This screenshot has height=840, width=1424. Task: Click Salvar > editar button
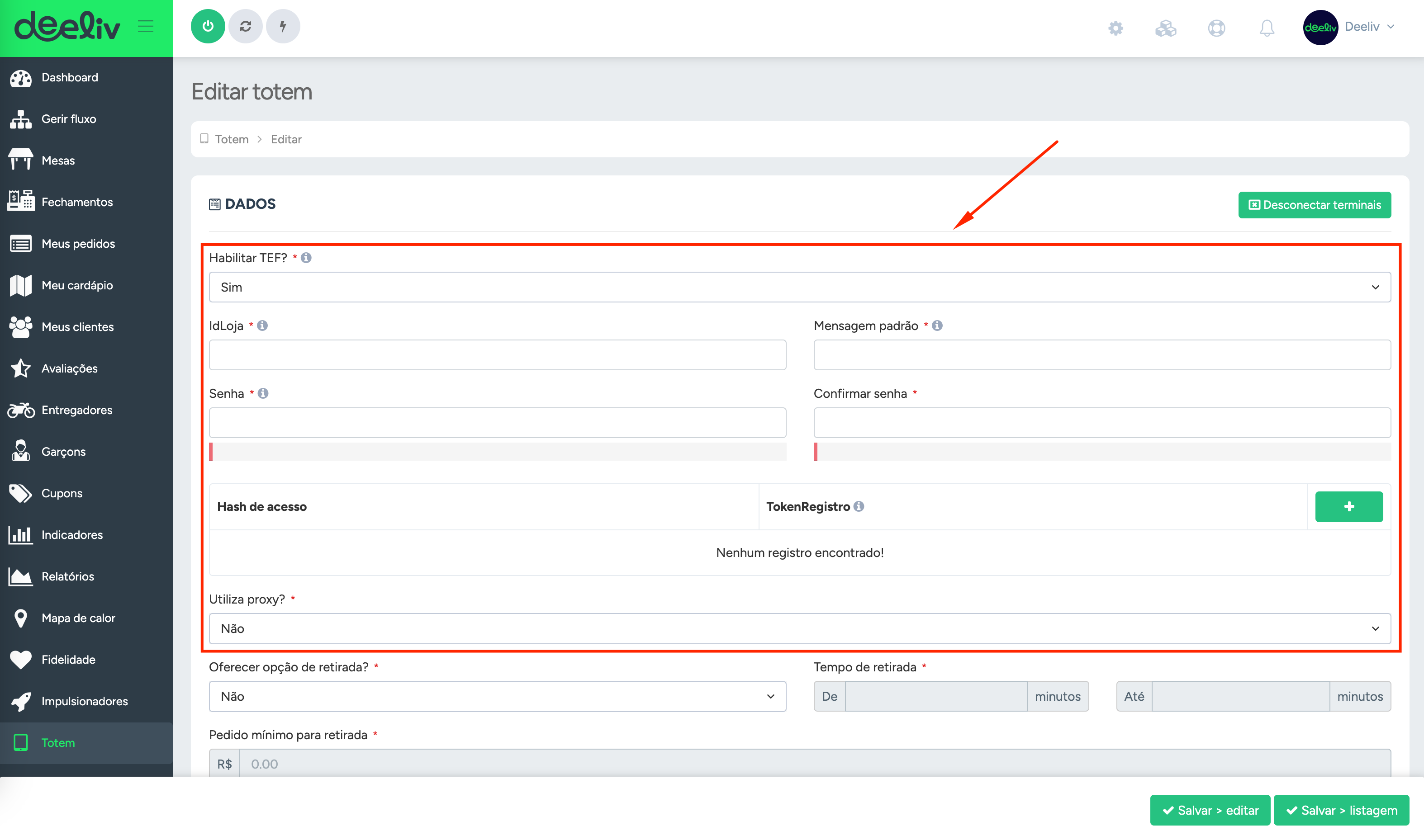coord(1210,810)
